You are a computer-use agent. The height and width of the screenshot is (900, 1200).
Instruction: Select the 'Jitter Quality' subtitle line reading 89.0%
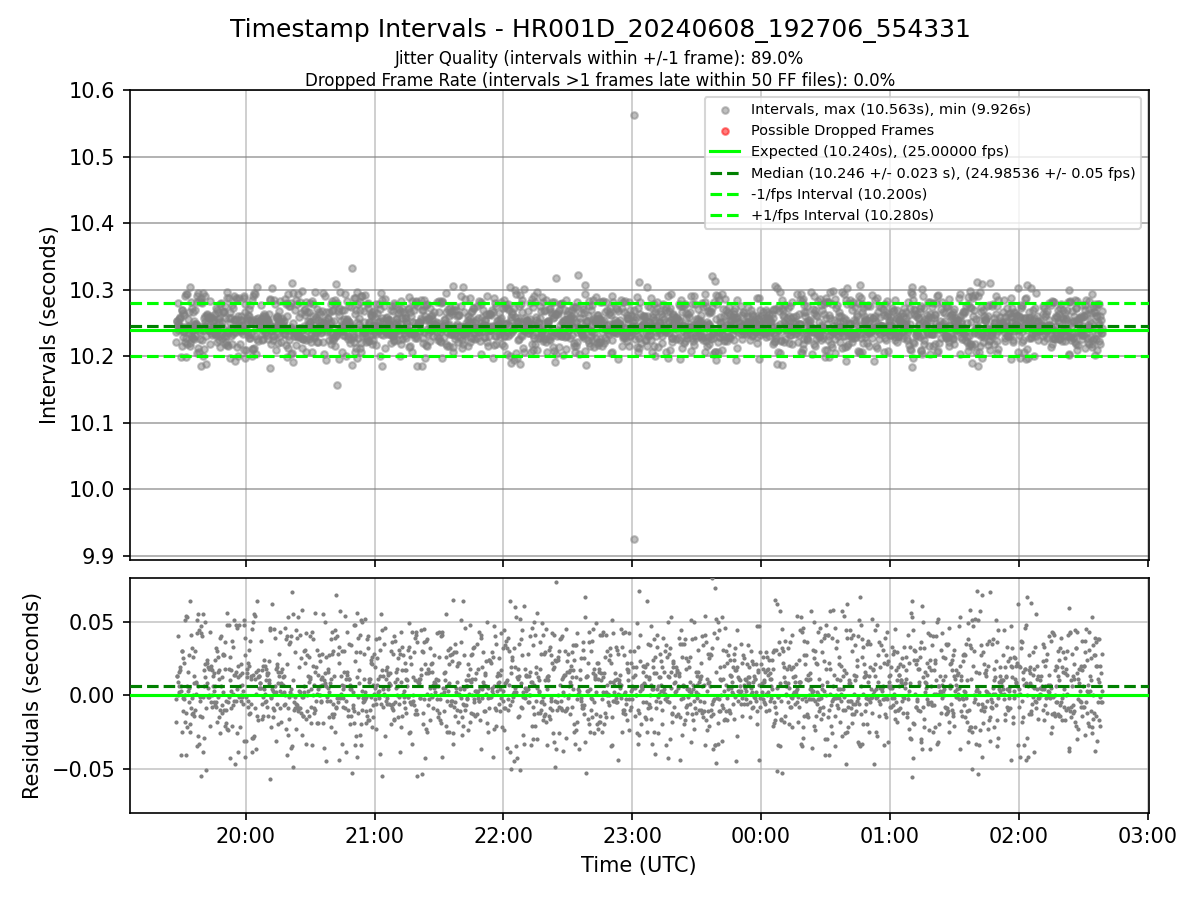(x=599, y=58)
